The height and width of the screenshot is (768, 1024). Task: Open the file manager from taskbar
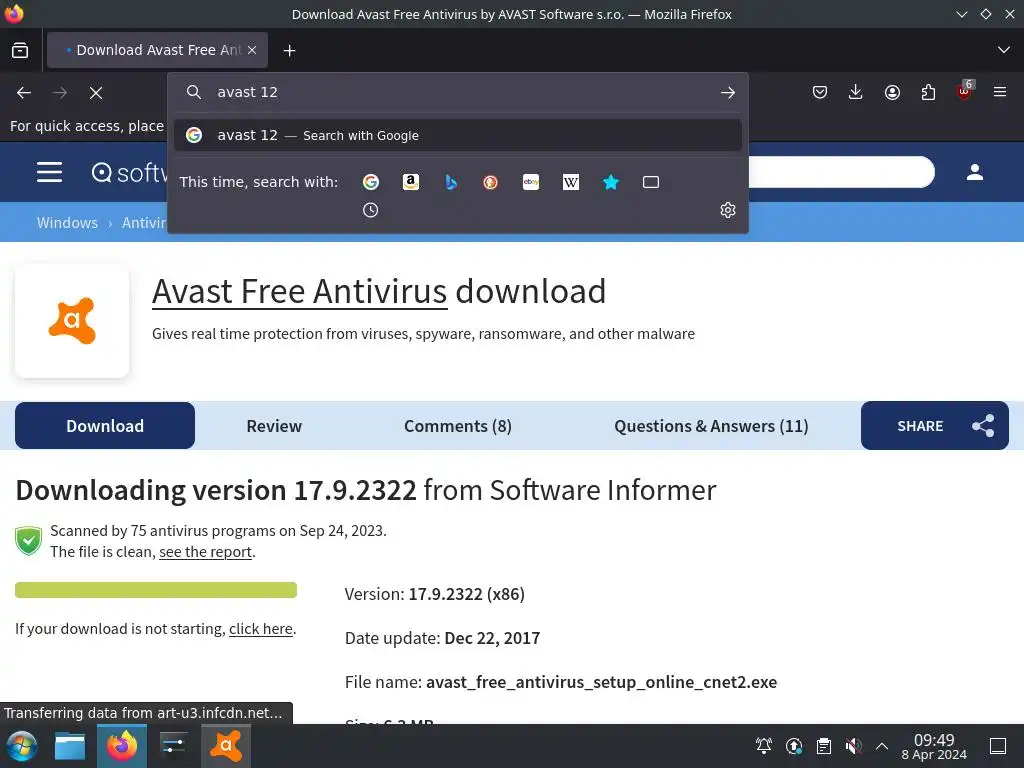(x=70, y=746)
